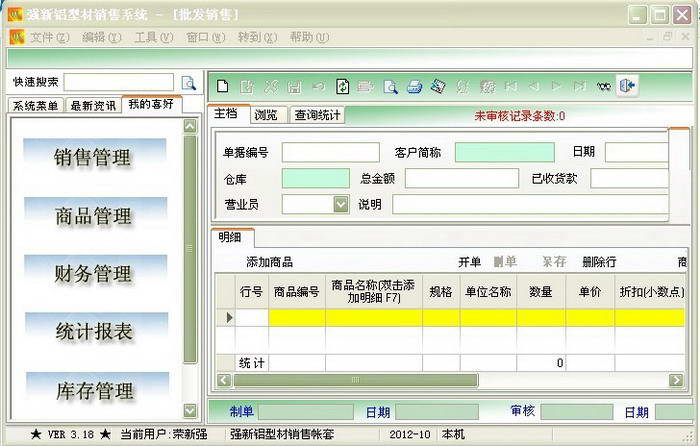The image size is (700, 446).
Task: Open the 帮助 menu
Action: click(309, 38)
